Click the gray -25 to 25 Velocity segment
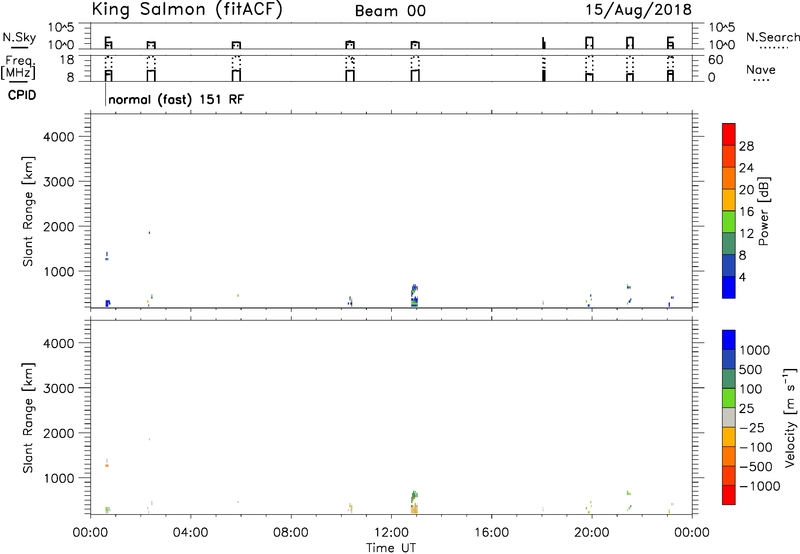Viewport: 800px width, 554px height. [729, 418]
